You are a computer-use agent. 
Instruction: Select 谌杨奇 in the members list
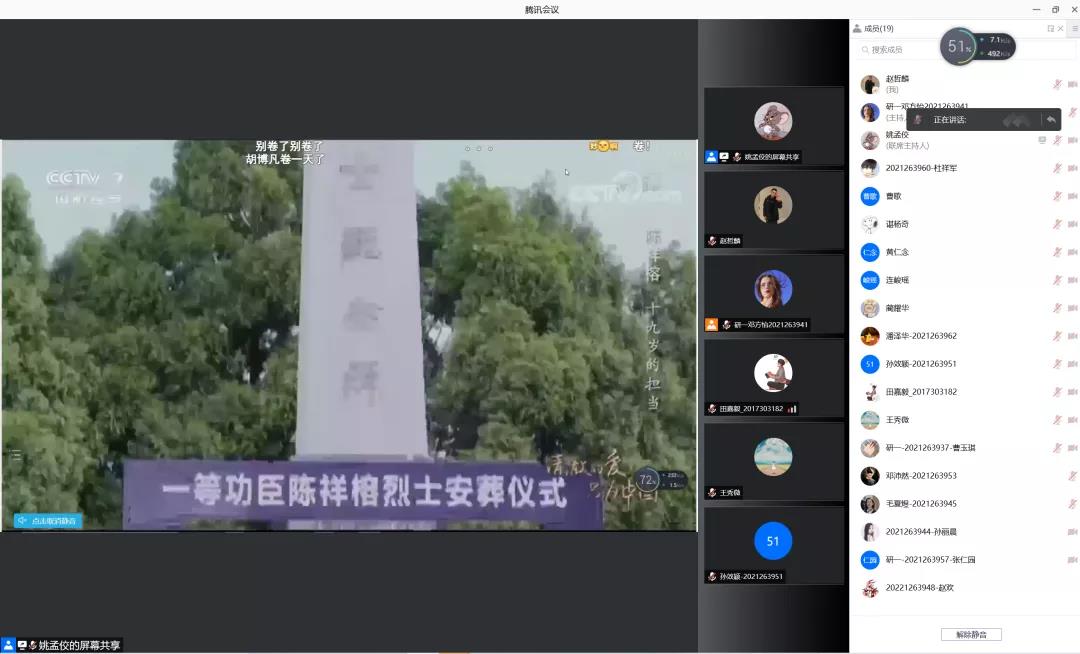pos(897,224)
